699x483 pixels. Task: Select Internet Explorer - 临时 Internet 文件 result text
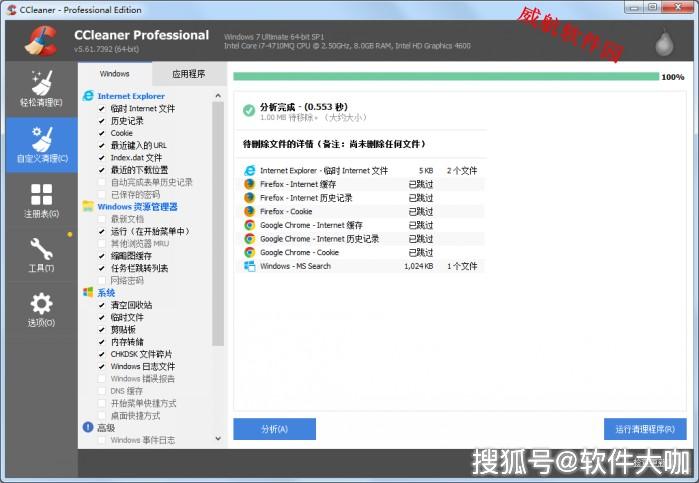(324, 170)
